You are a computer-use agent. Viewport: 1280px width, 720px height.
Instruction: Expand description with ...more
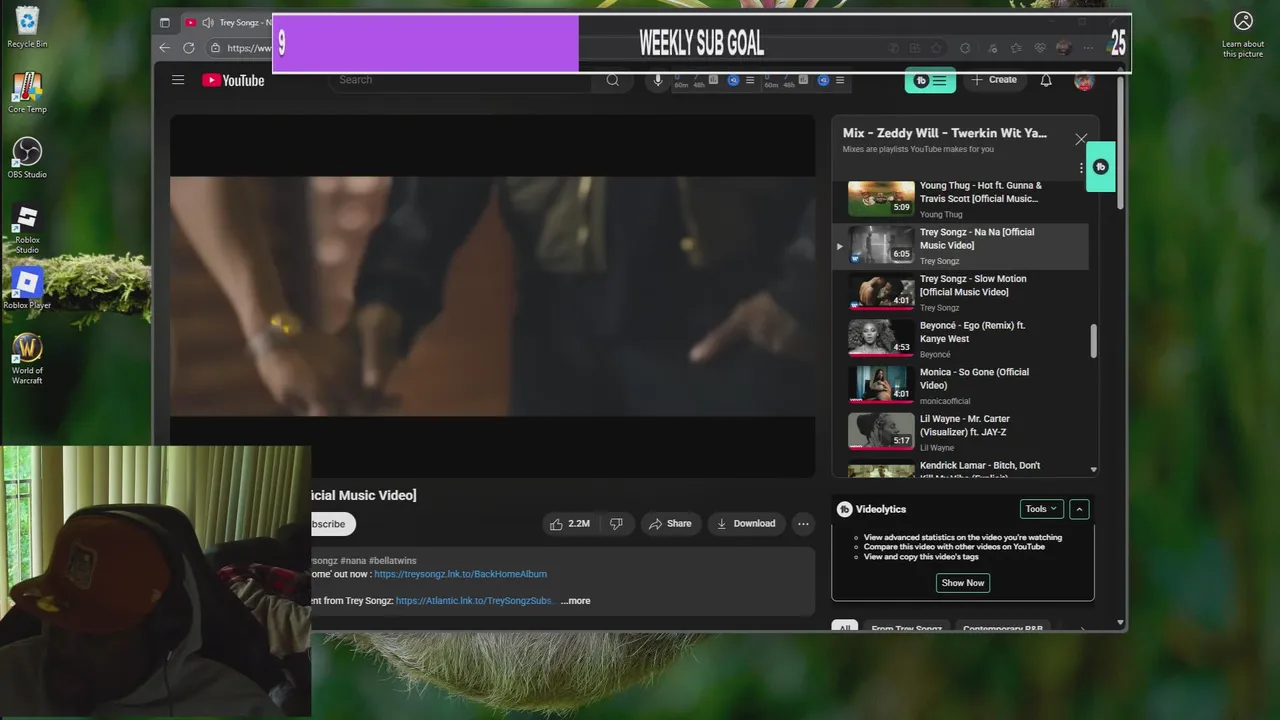point(575,601)
